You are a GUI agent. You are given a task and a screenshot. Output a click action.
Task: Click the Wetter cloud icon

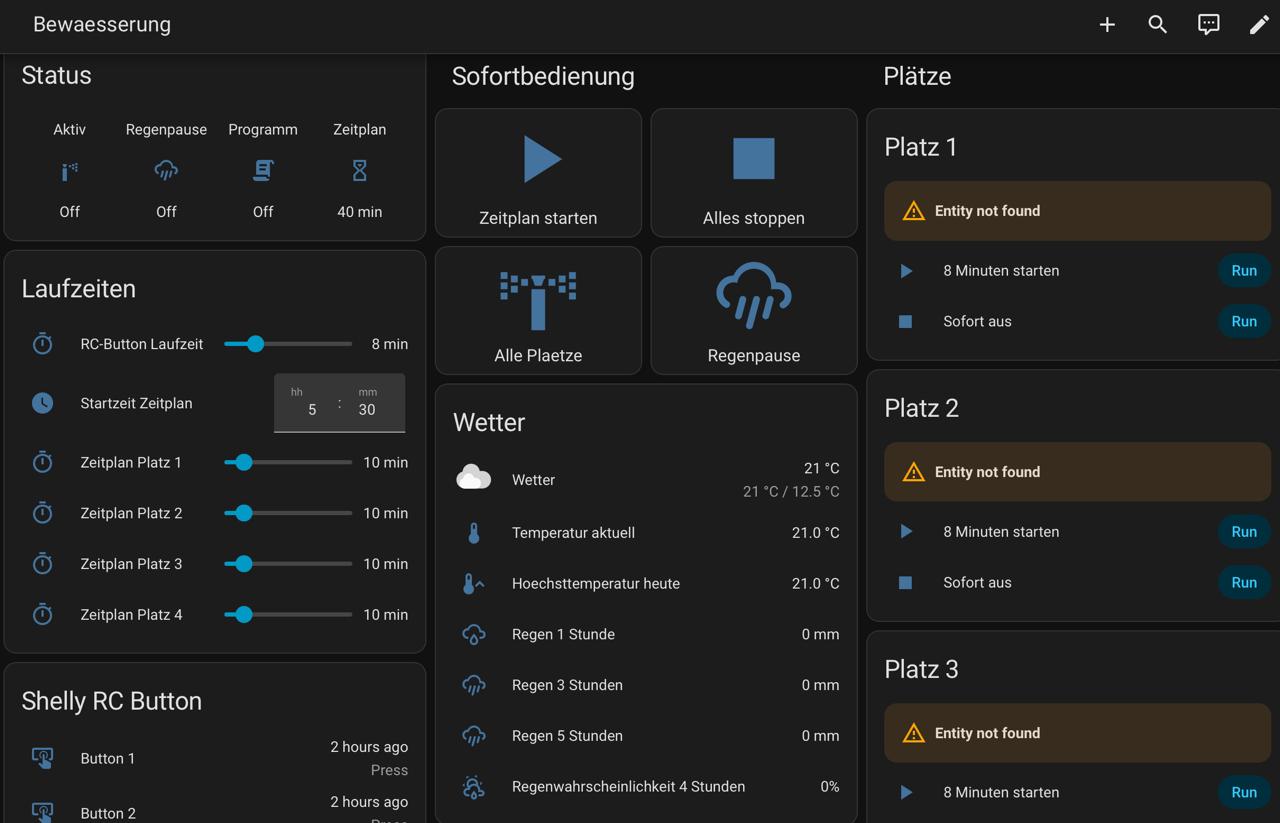474,477
